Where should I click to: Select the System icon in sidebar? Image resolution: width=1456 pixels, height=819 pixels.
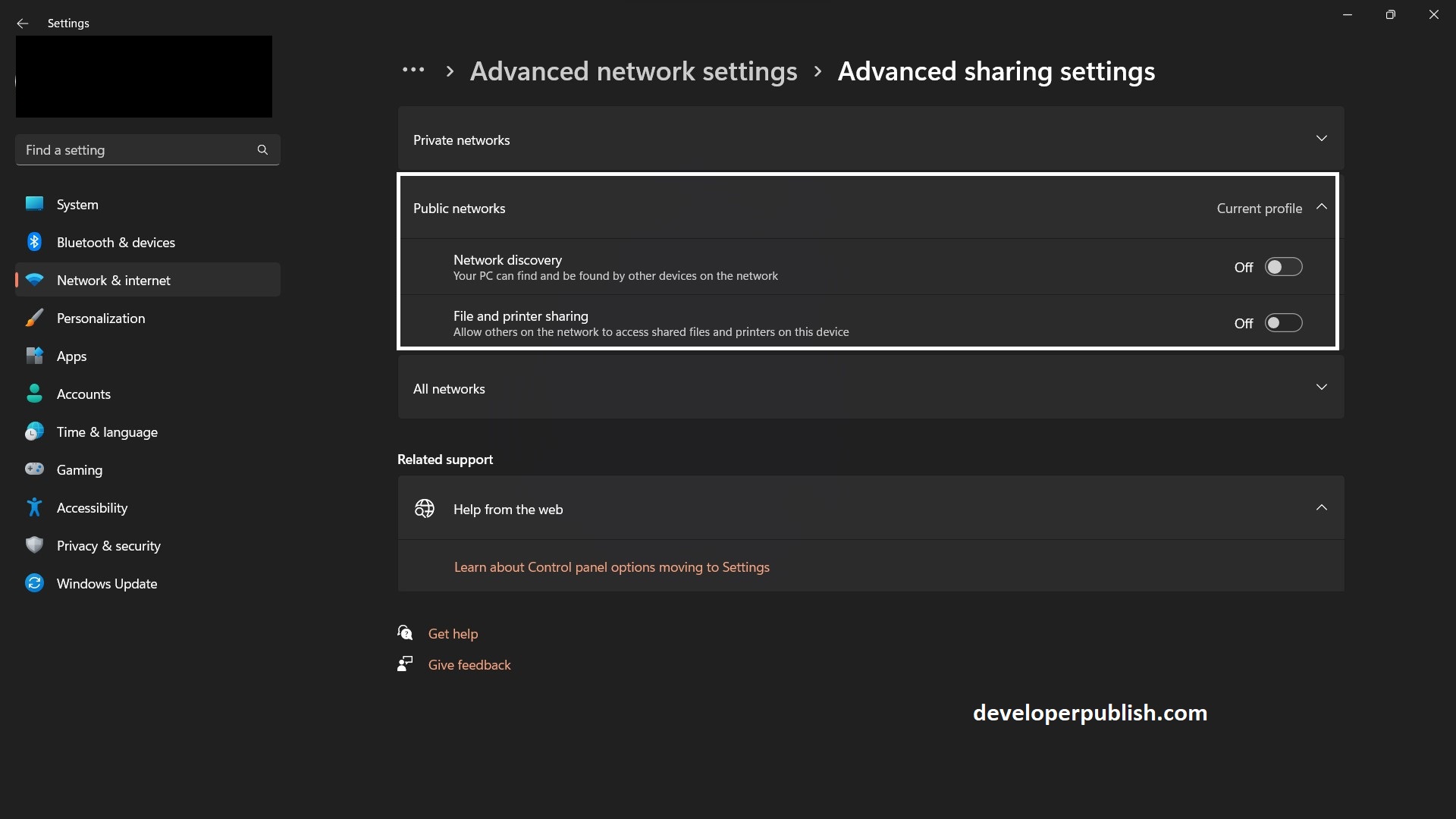point(34,203)
